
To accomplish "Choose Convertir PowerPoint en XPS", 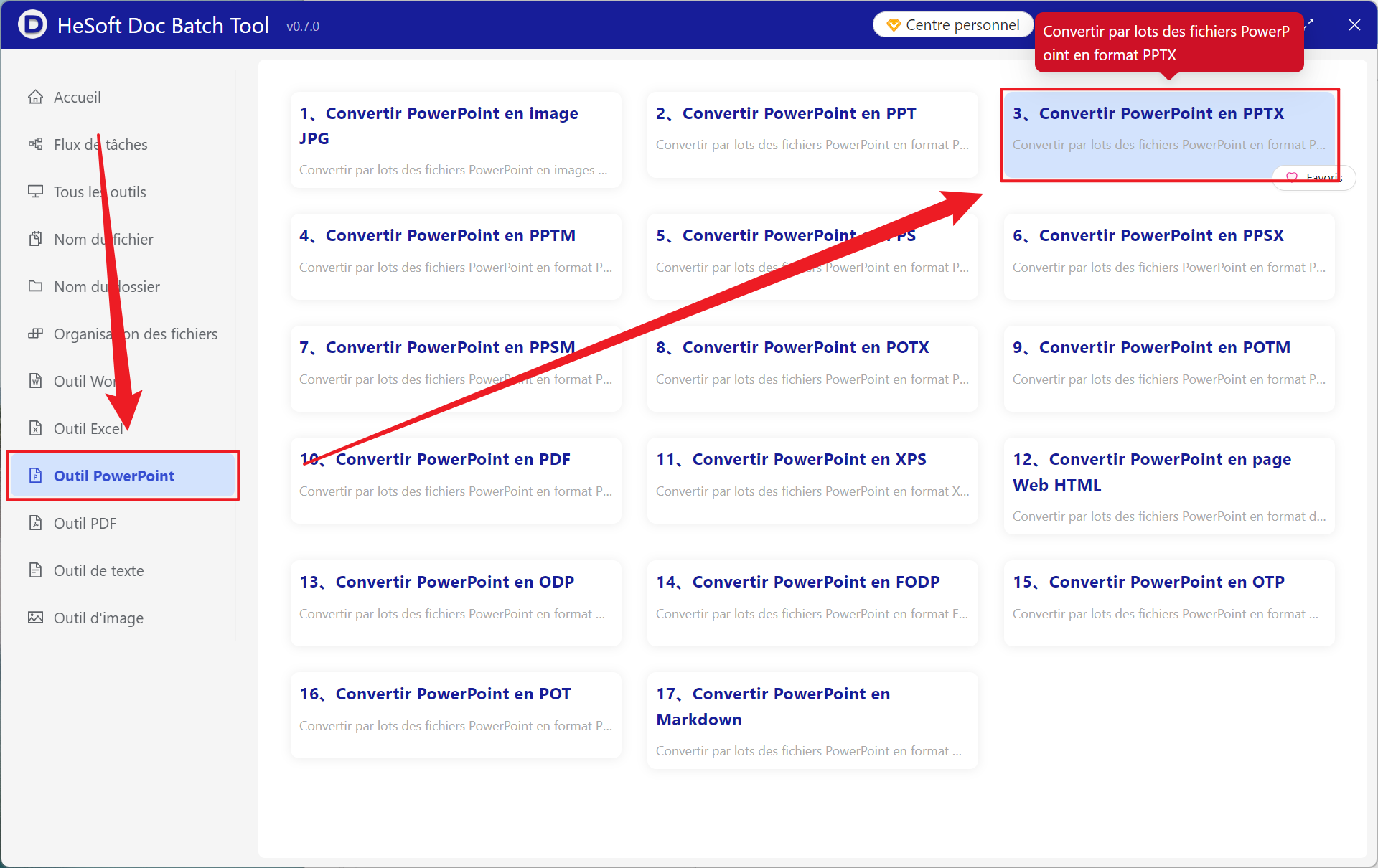I will [812, 481].
